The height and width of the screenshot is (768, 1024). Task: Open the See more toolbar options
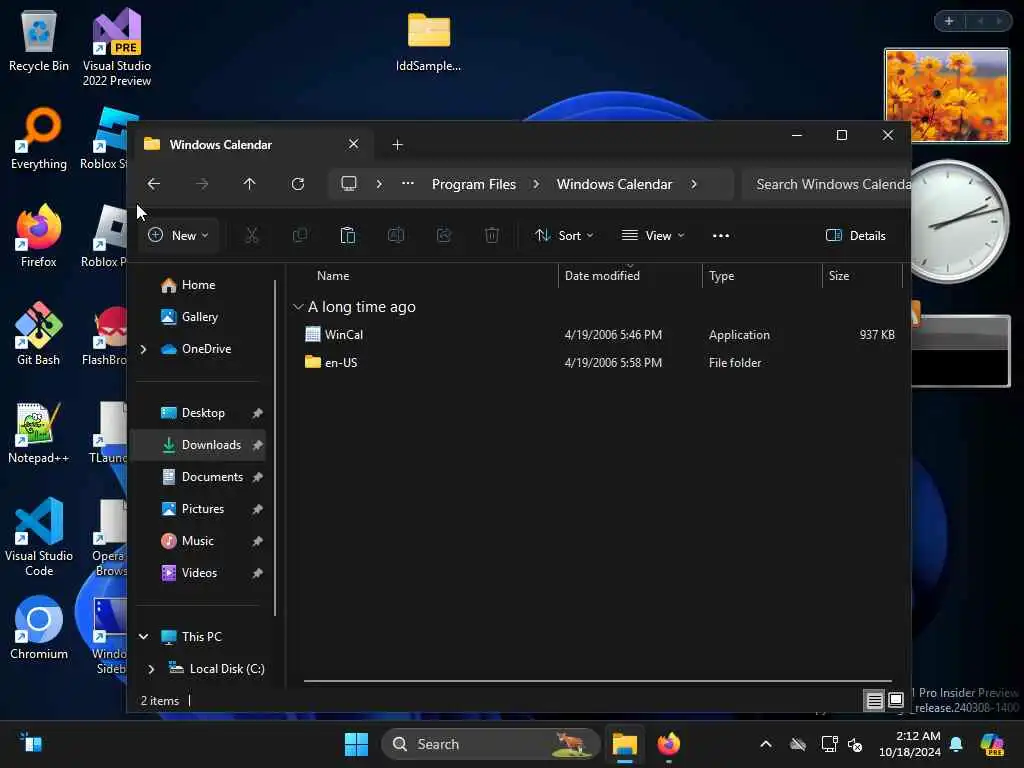click(721, 236)
